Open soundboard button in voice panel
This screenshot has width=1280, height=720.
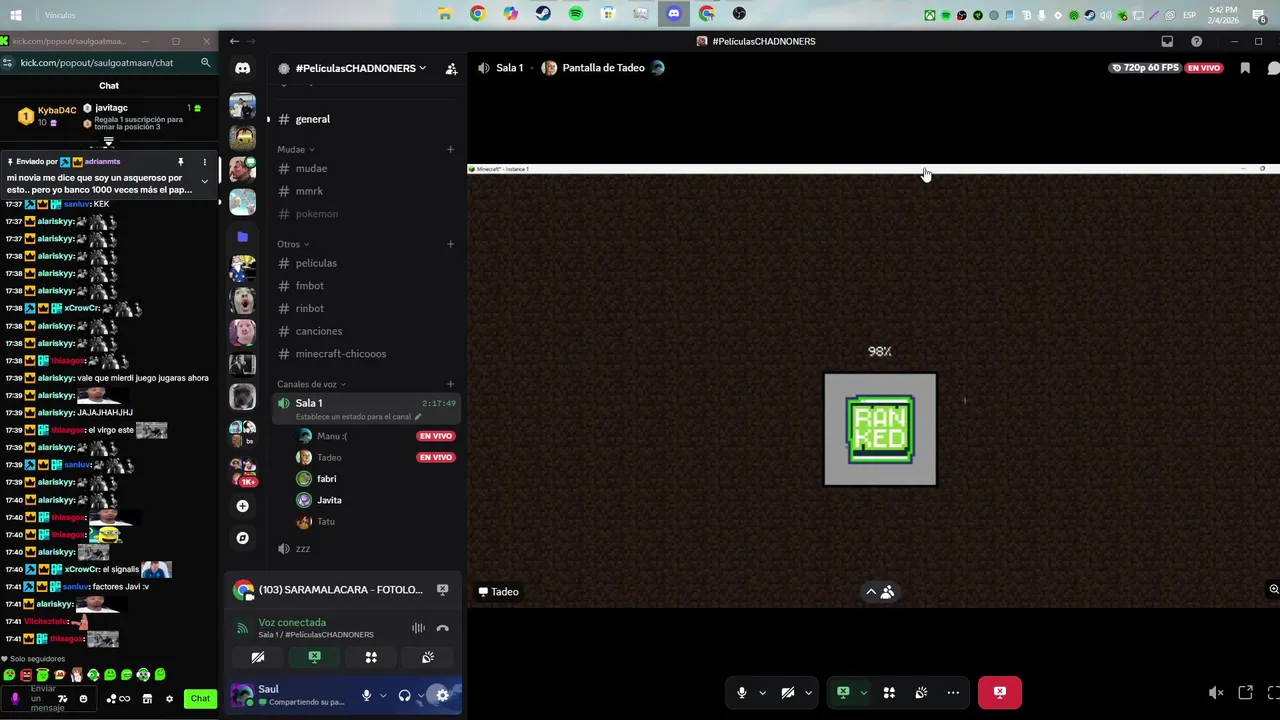[x=428, y=657]
